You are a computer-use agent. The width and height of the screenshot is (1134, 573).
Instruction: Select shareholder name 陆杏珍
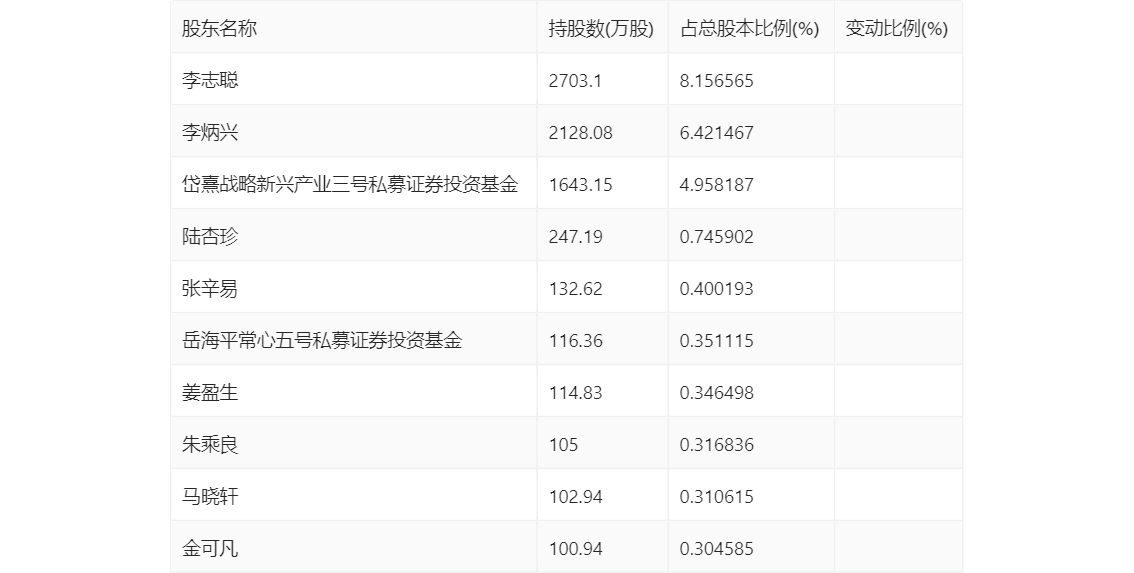click(x=210, y=237)
